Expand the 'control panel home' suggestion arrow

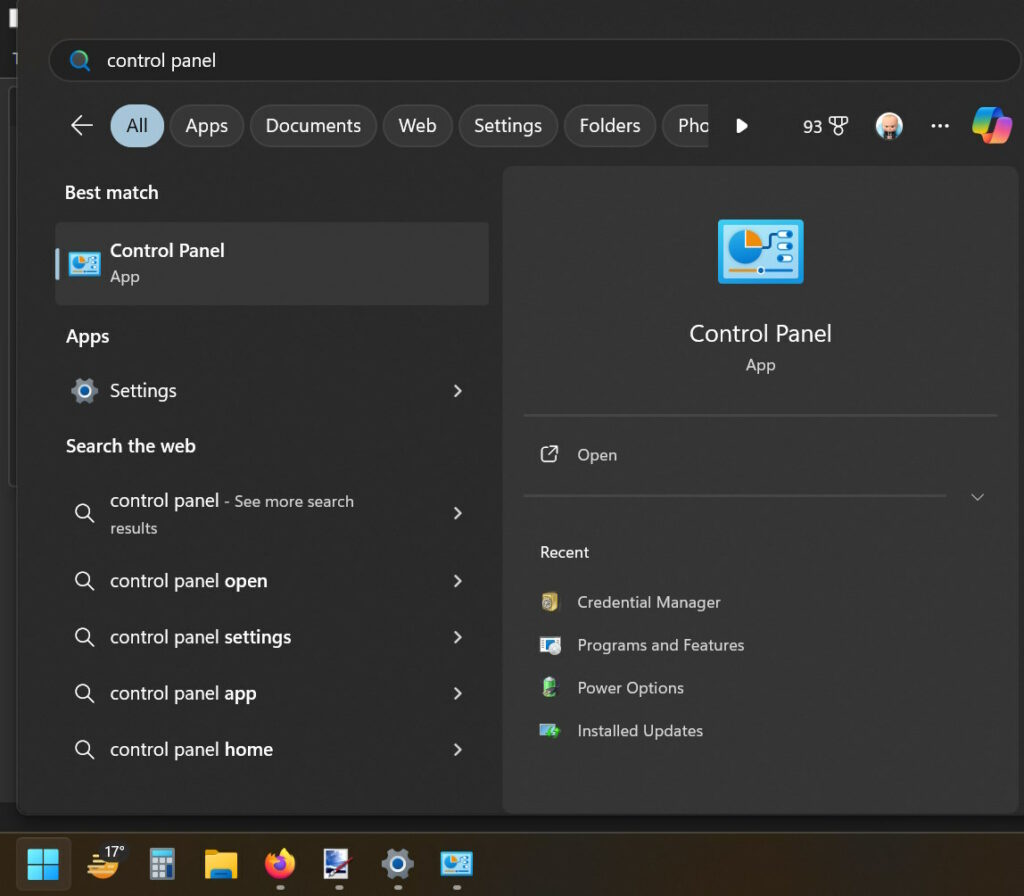tap(458, 750)
